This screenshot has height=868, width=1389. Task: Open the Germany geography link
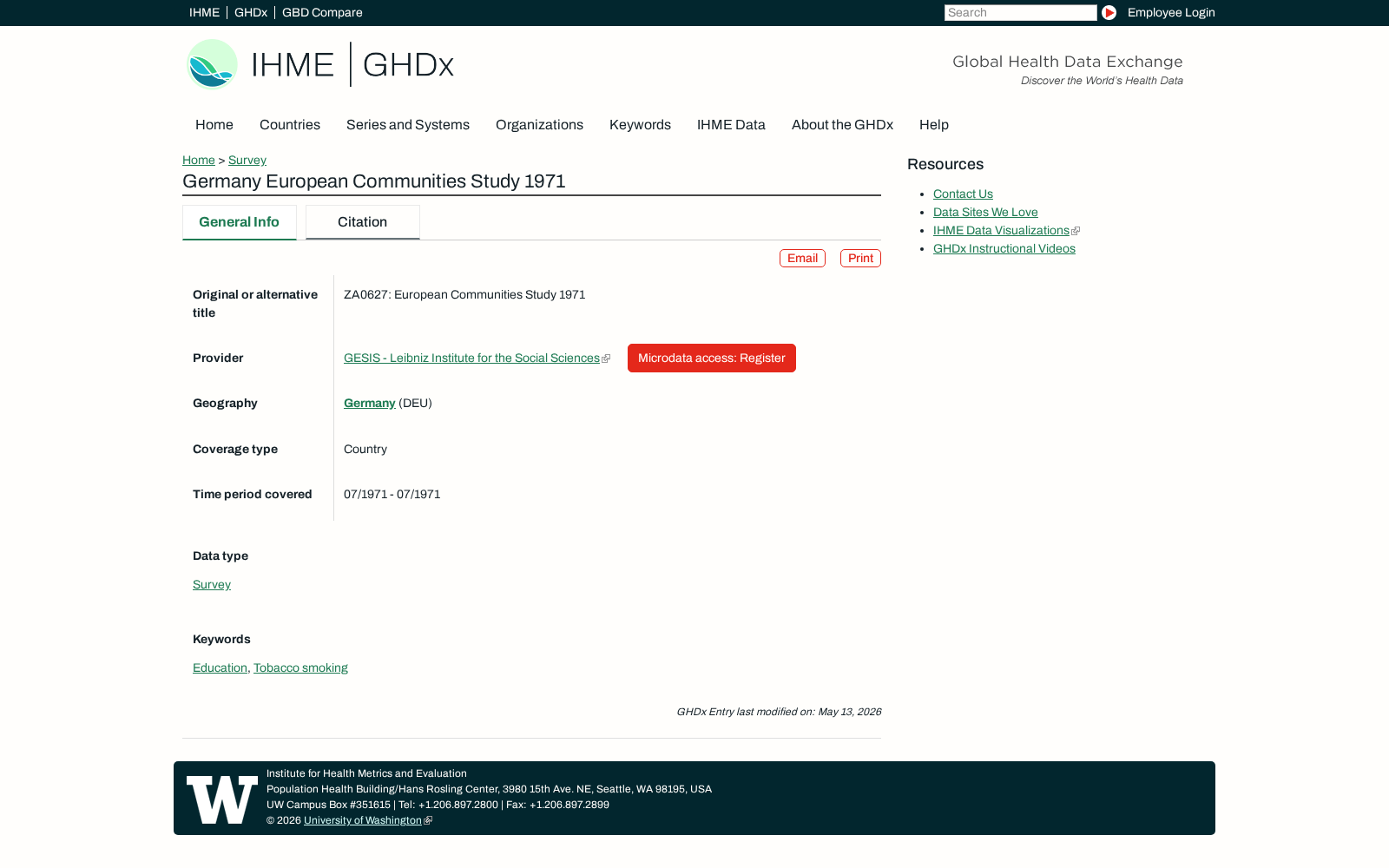370,403
